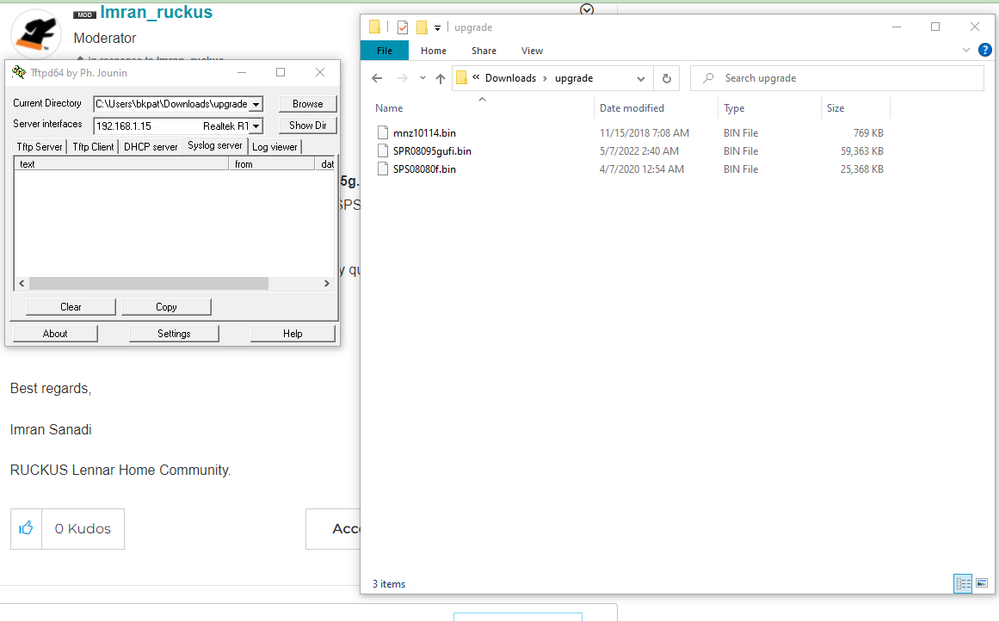Refresh the upgrade folder view

point(667,78)
